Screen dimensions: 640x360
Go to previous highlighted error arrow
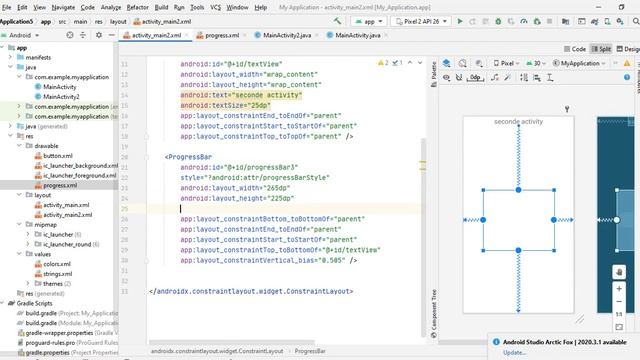coord(410,63)
